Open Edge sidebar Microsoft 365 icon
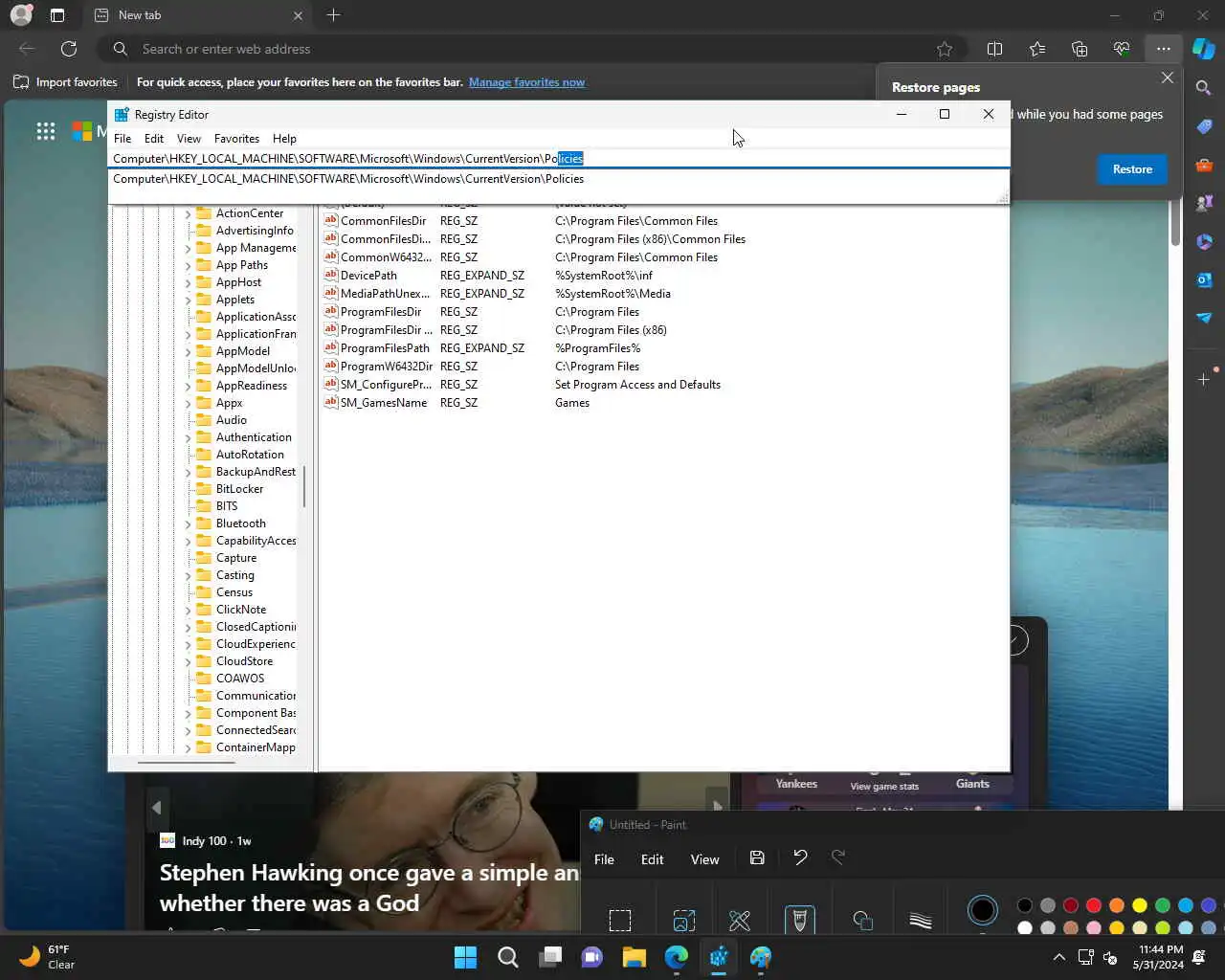This screenshot has width=1225, height=980. click(1204, 241)
